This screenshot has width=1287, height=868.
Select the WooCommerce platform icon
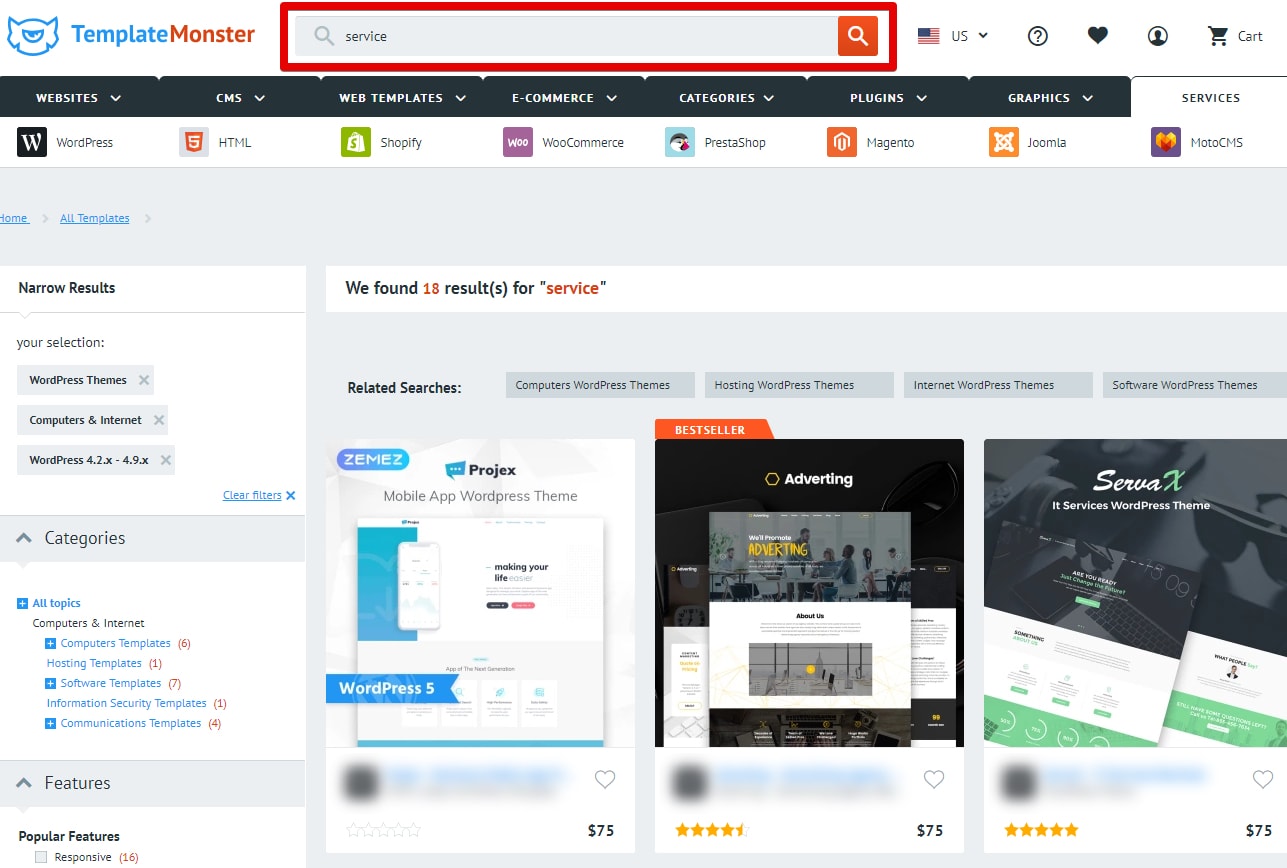point(518,142)
